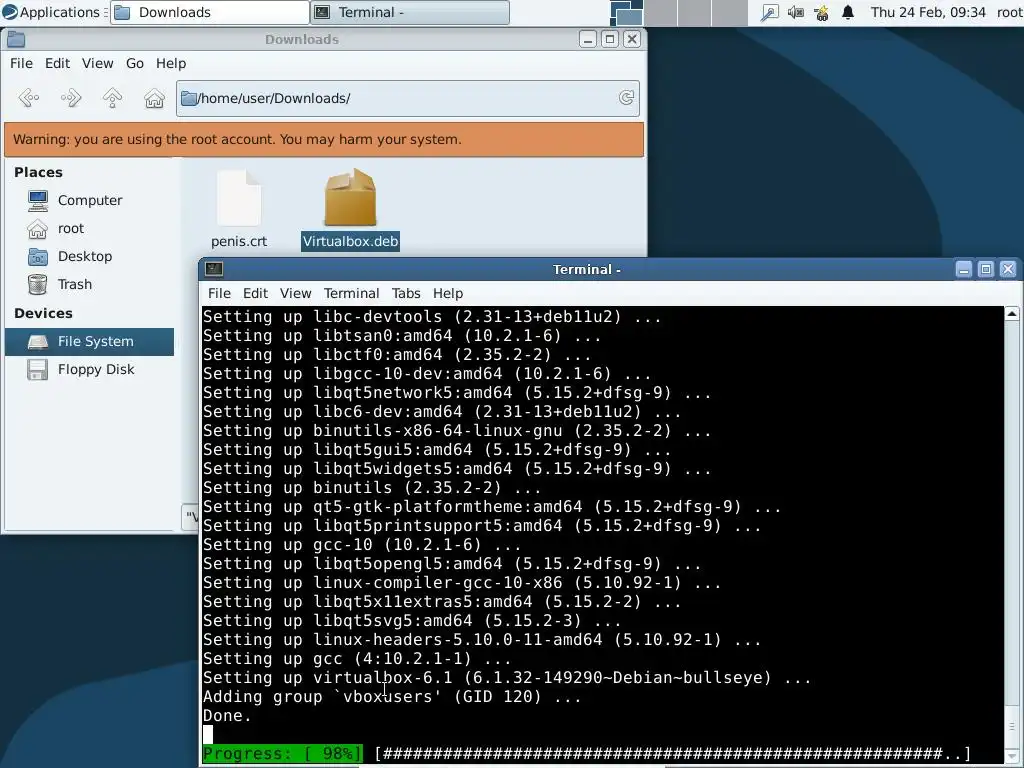Image resolution: width=1024 pixels, height=768 pixels.
Task: Maximize the Downloads window
Action: tap(610, 39)
